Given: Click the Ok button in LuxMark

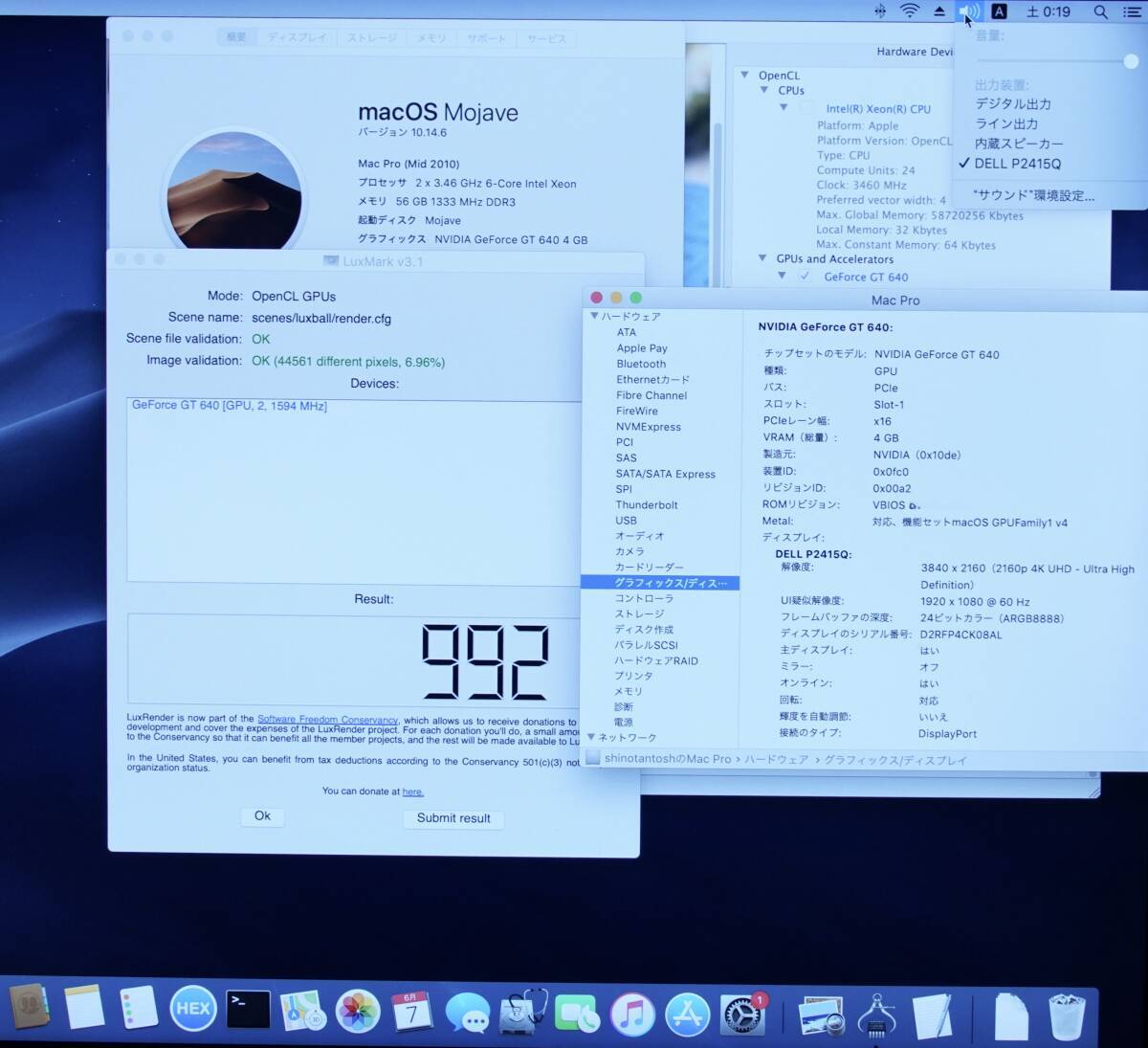Looking at the screenshot, I should tap(262, 816).
